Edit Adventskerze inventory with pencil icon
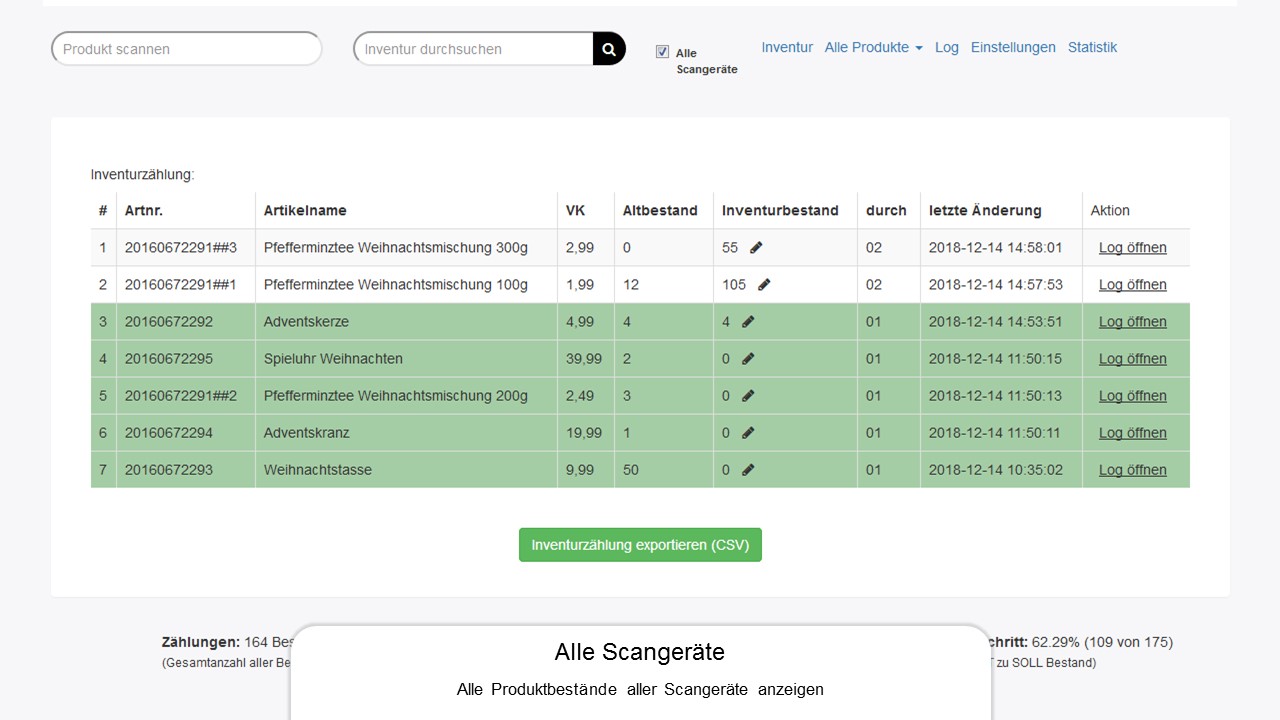 748,322
